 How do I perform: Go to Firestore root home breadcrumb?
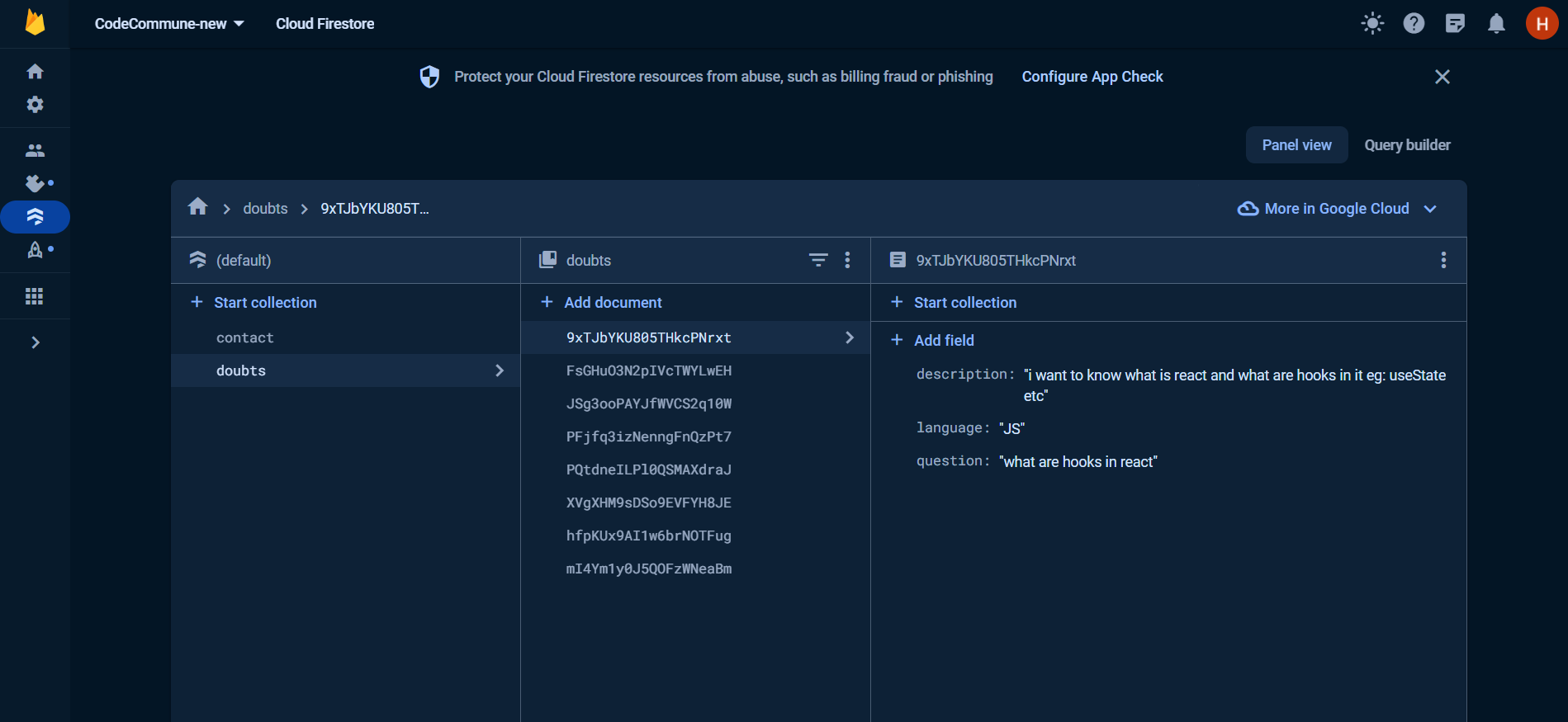tap(198, 207)
